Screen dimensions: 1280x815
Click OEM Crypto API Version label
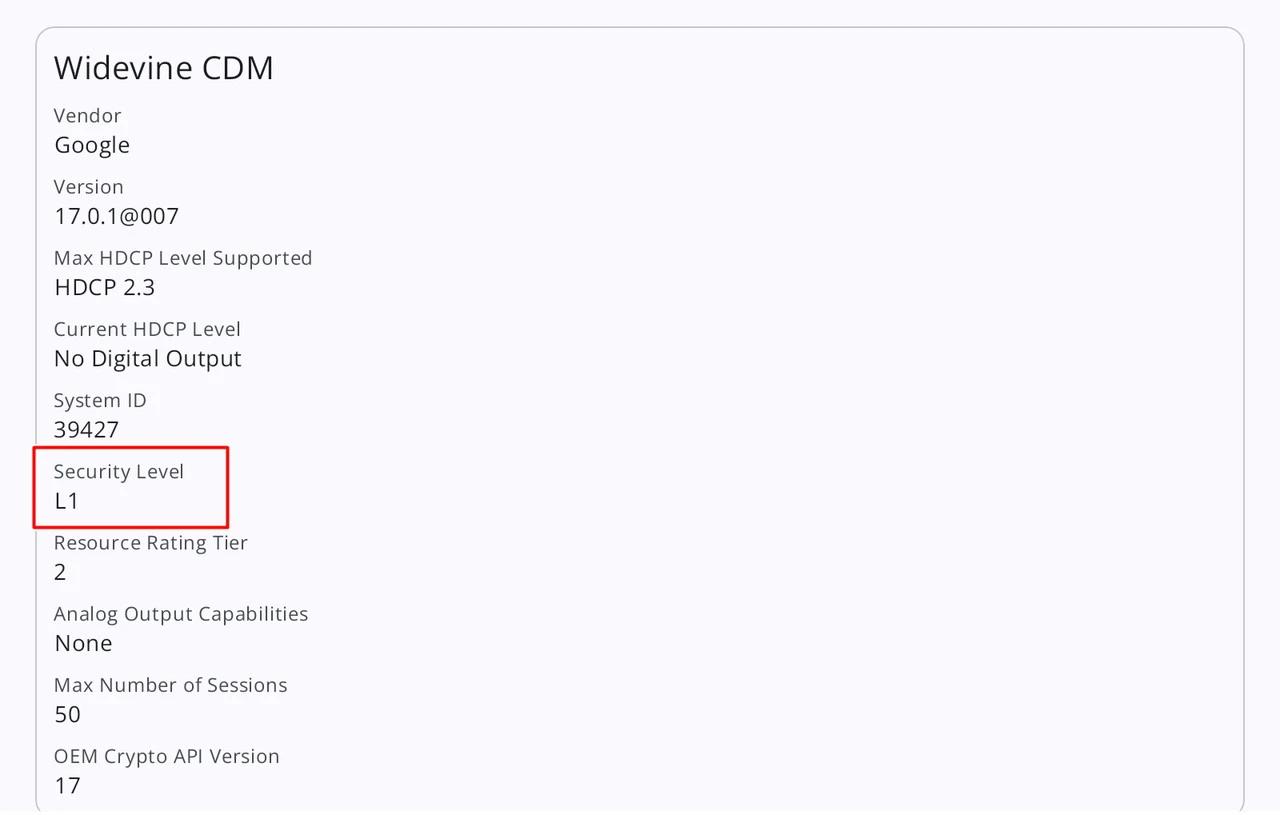click(167, 756)
